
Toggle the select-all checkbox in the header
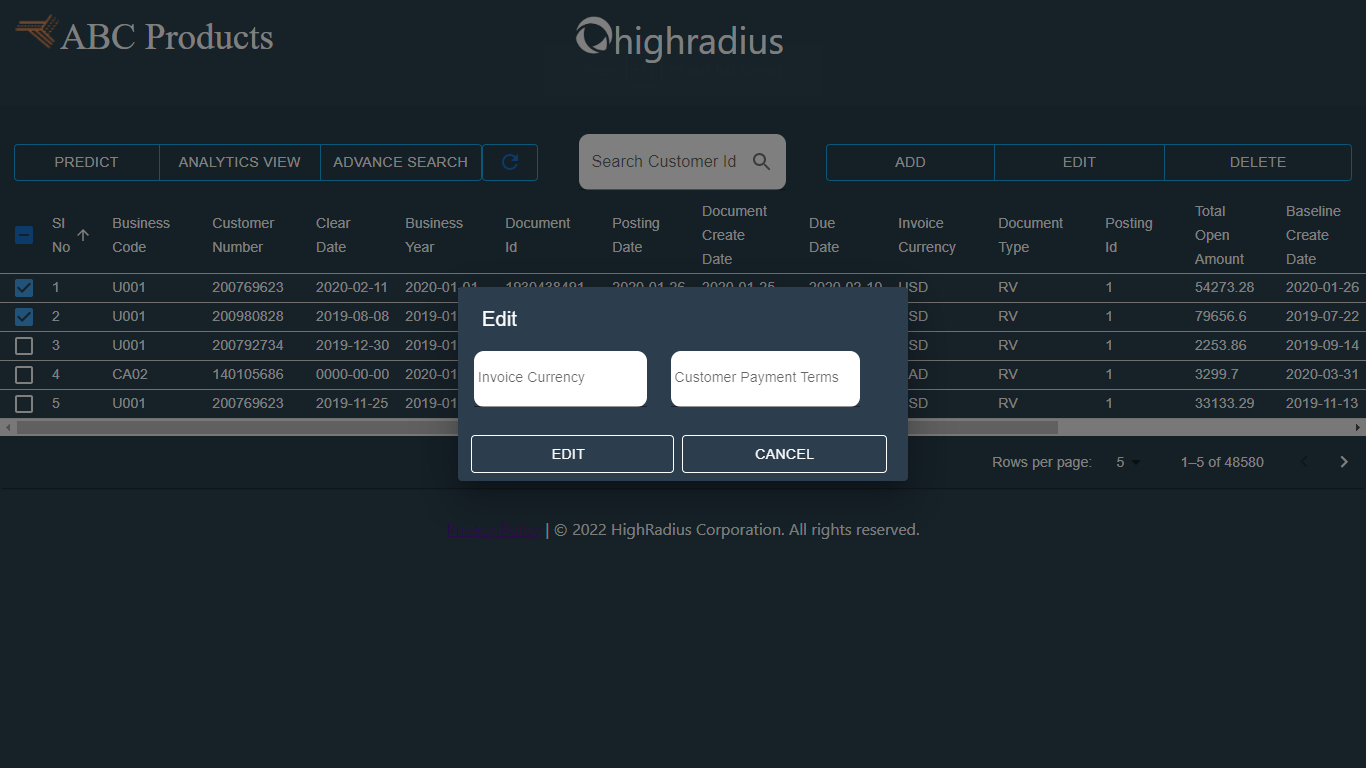24,235
